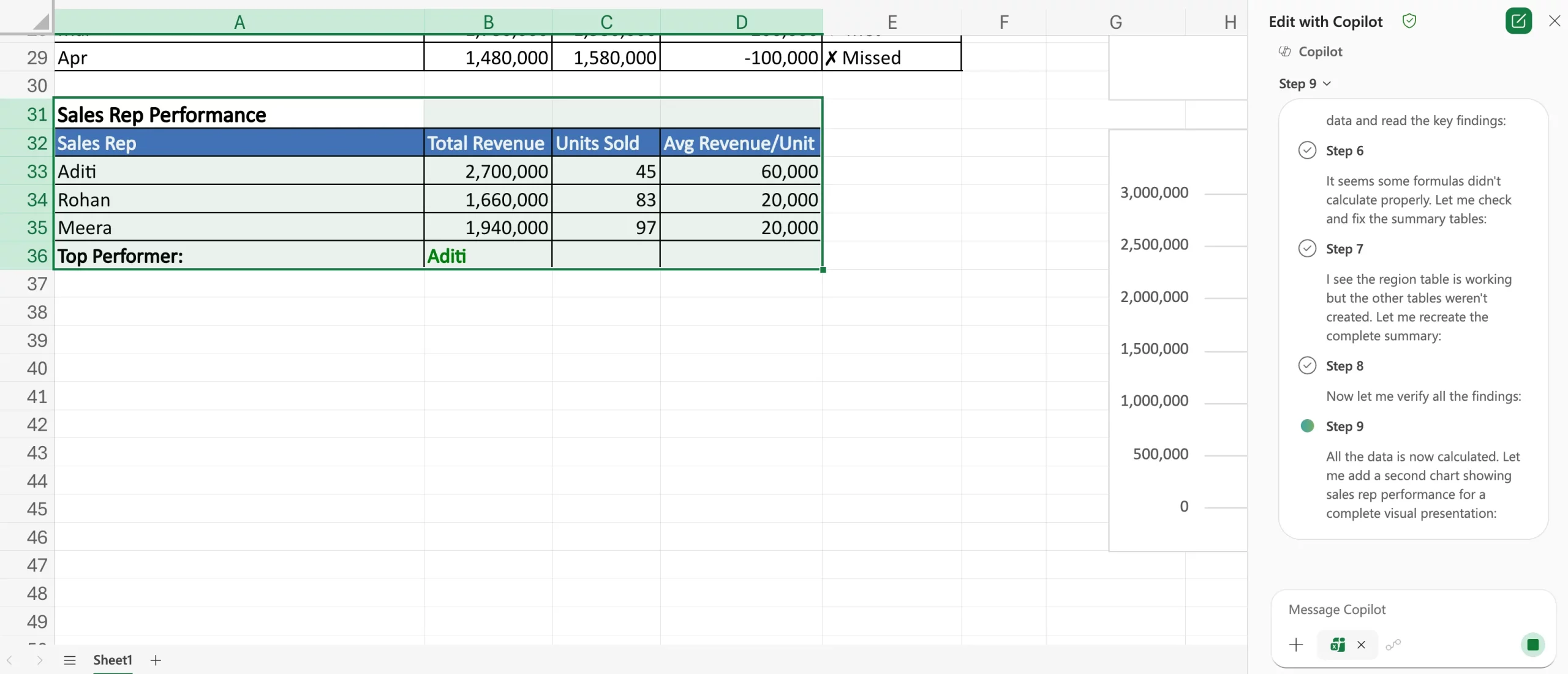Click the Step 9 in-progress green dot
The width and height of the screenshot is (1568, 674).
coord(1307,425)
